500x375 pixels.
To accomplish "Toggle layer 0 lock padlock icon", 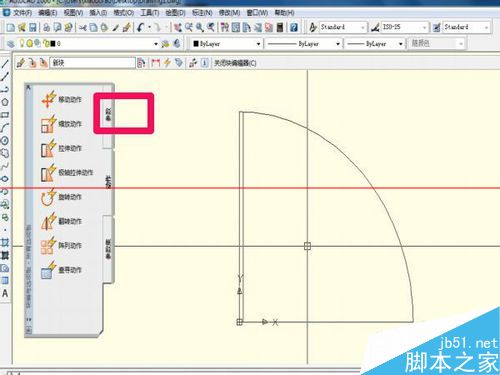I will coord(46,44).
